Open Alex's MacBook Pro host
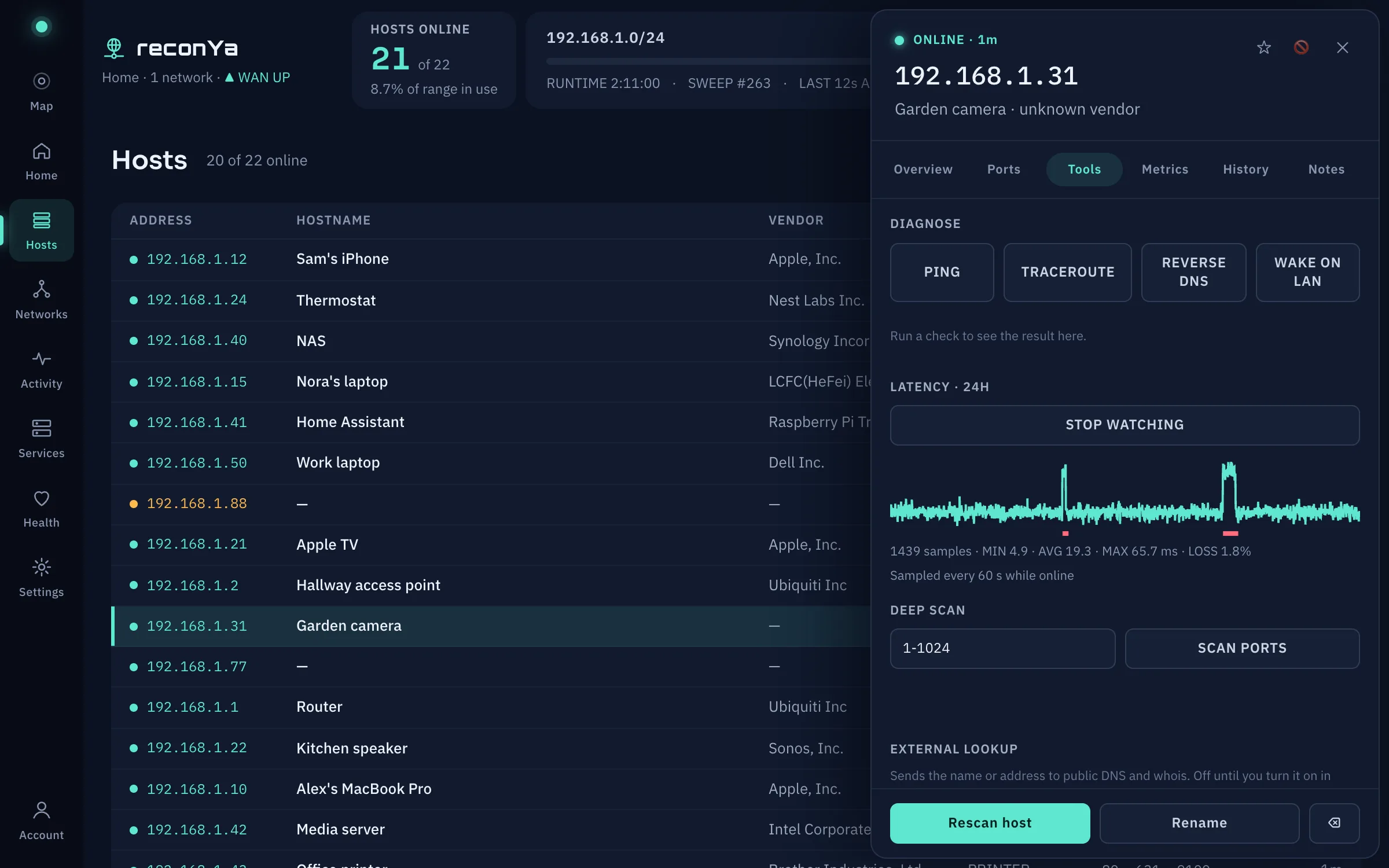 point(491,789)
